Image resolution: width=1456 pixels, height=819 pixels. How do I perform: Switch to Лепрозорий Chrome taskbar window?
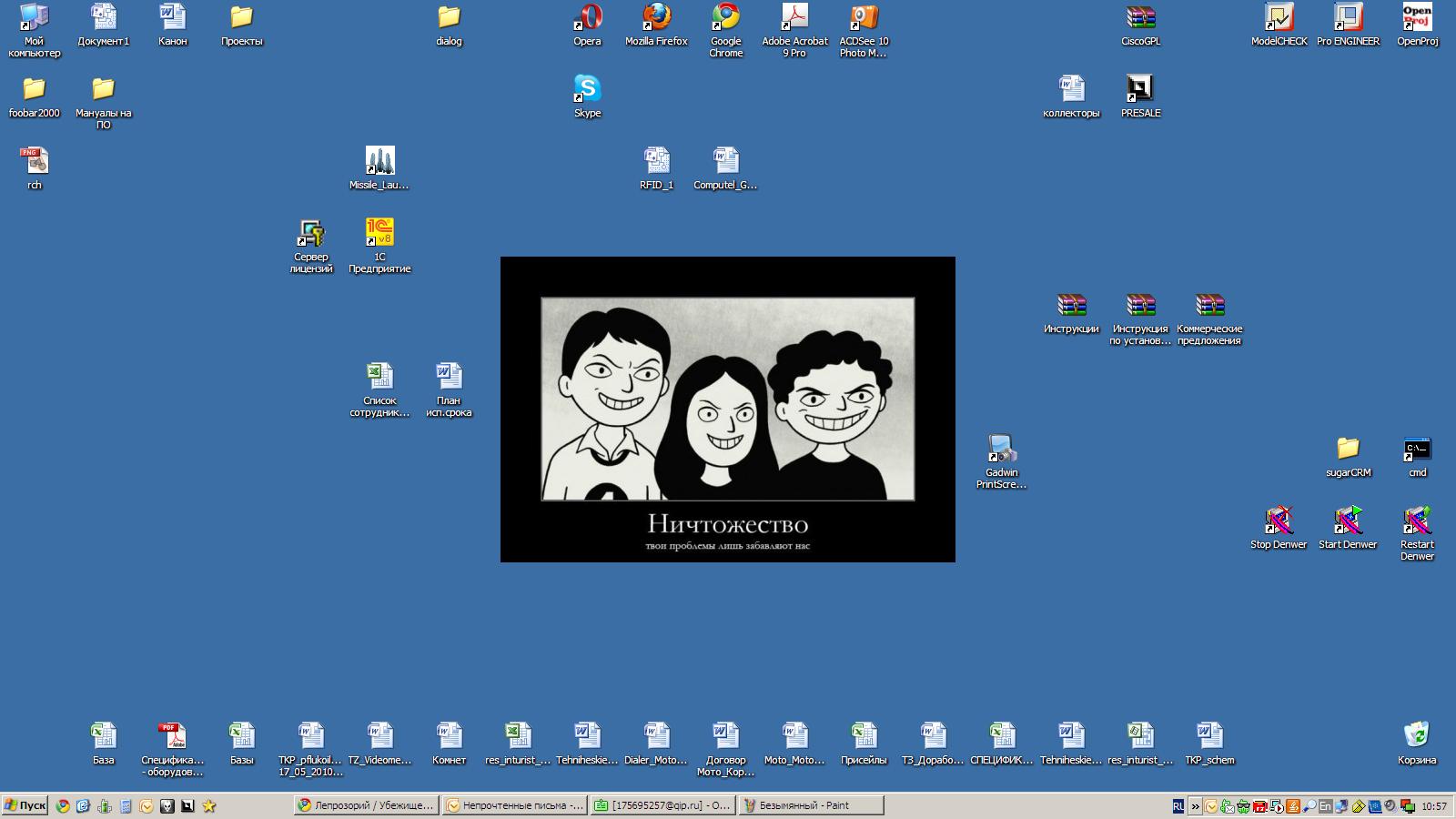tap(367, 805)
